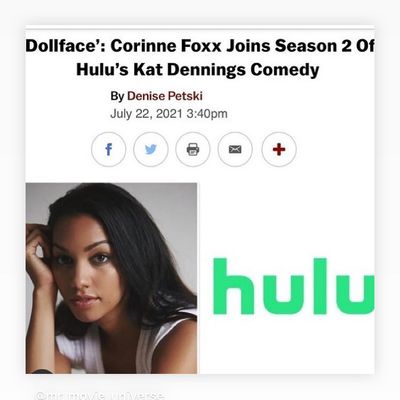Image resolution: width=400 pixels, height=400 pixels.
Task: Click the word Comedy in headline
Action: pyautogui.click(x=285, y=70)
